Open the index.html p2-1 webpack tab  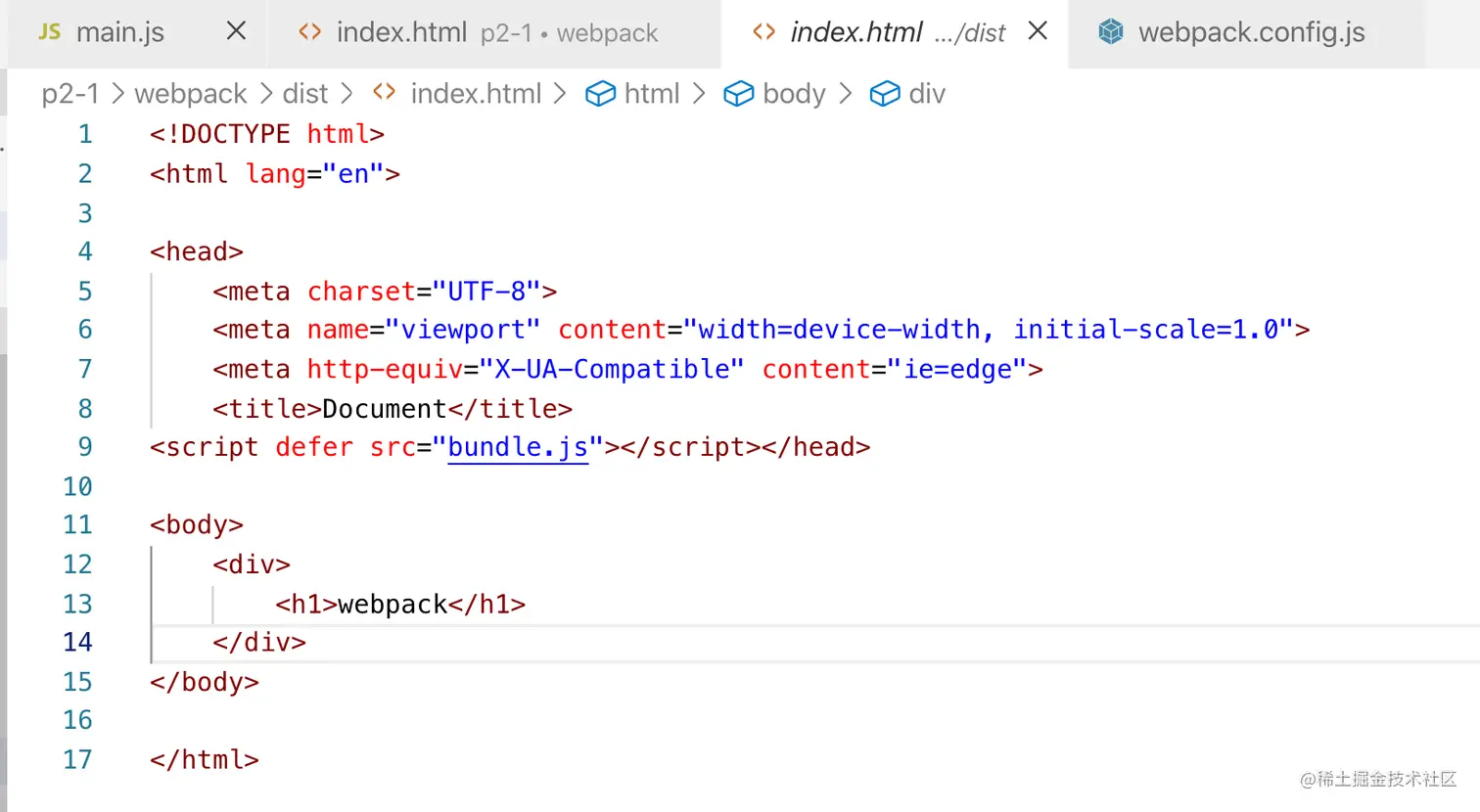click(494, 33)
